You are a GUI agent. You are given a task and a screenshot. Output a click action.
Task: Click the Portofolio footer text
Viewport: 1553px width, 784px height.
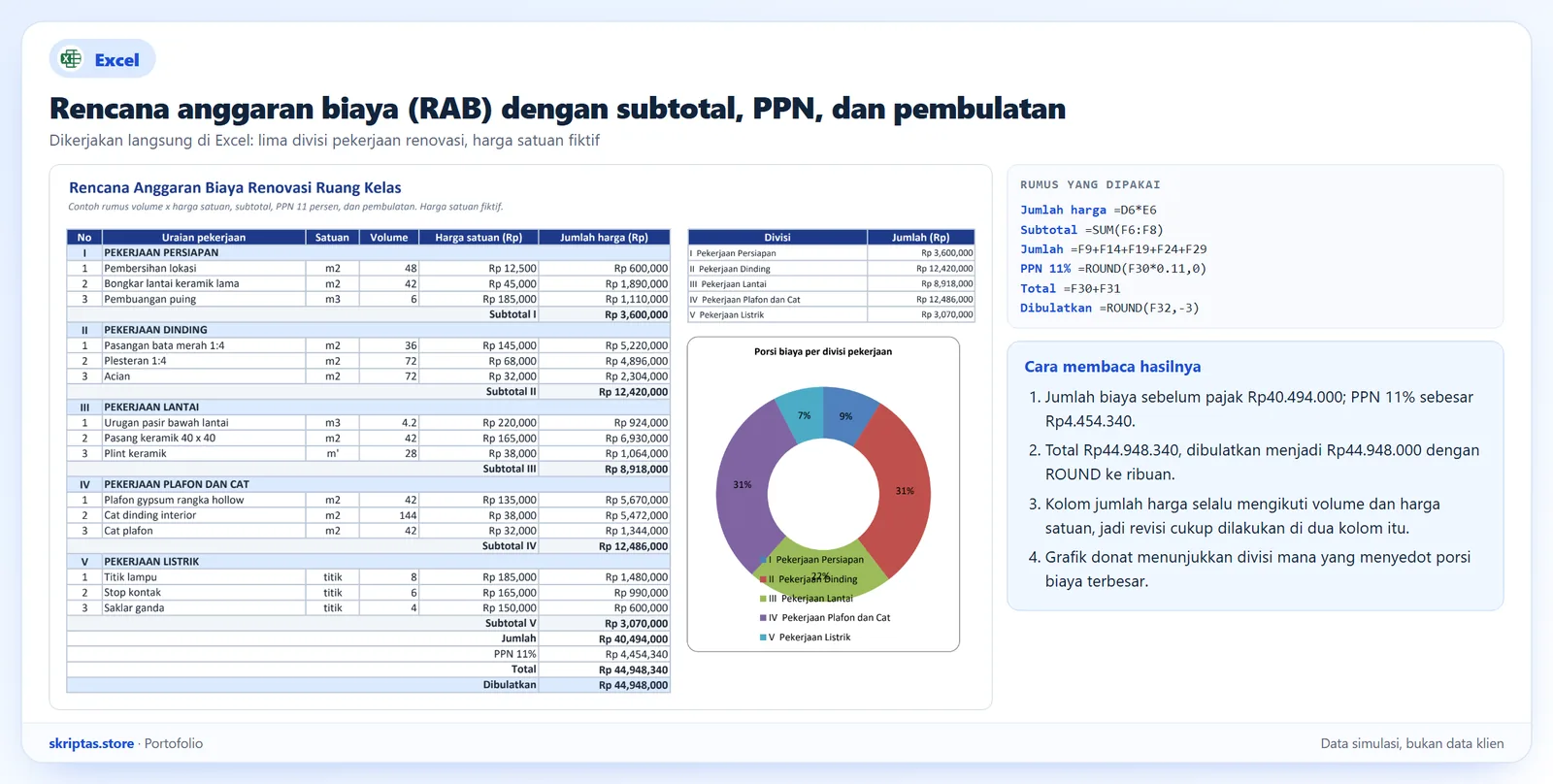click(174, 743)
